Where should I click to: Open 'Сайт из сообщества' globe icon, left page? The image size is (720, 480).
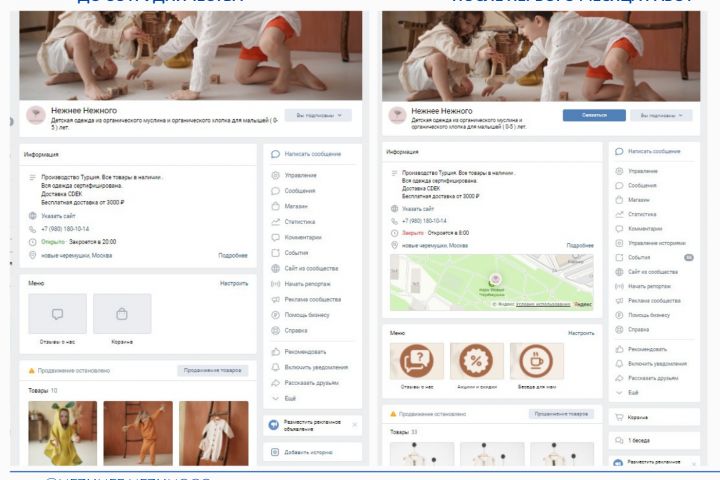coord(276,268)
